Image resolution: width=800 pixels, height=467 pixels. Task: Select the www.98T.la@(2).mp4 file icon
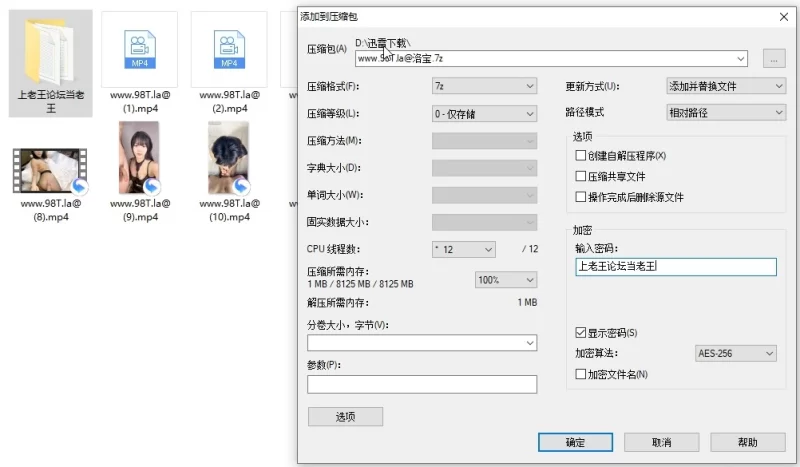click(x=229, y=50)
